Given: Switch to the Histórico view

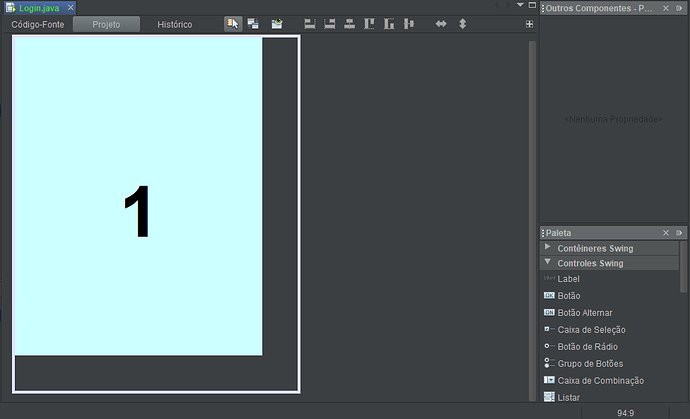Looking at the screenshot, I should (175, 25).
